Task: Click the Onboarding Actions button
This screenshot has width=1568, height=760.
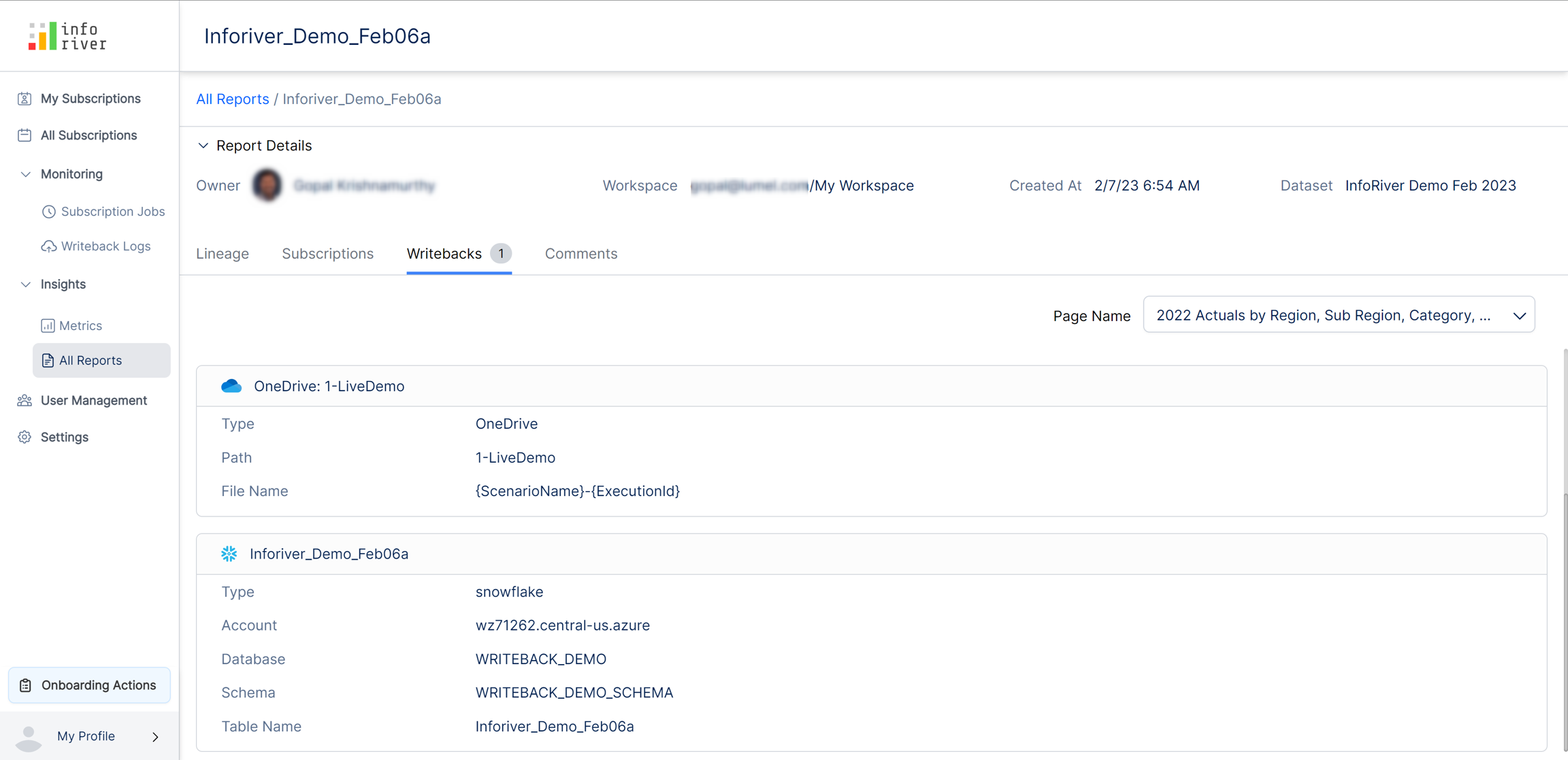Action: [x=89, y=685]
